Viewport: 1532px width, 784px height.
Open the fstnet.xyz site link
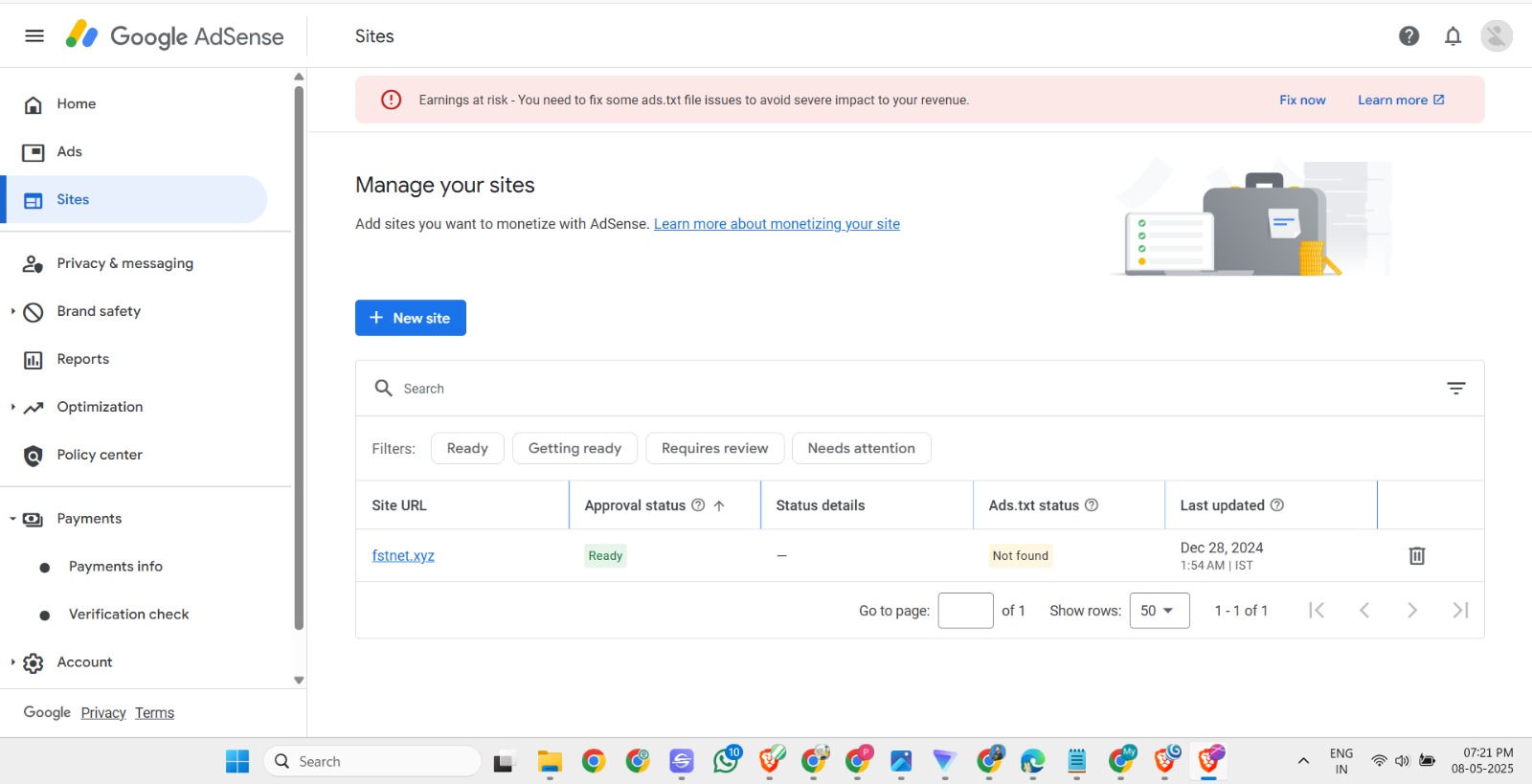(403, 555)
